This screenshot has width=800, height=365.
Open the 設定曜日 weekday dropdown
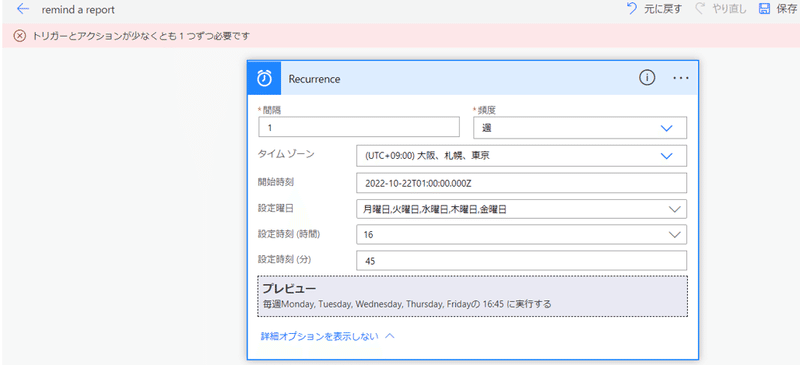[521, 209]
